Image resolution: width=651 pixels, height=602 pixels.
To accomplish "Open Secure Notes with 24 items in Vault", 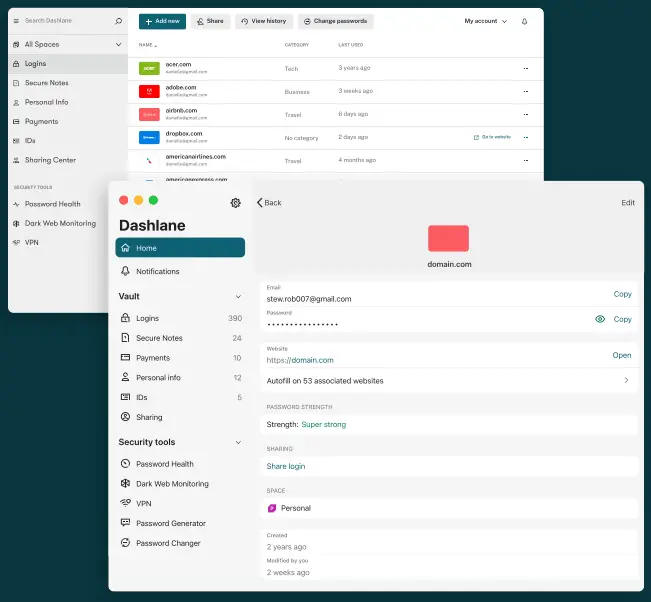I will click(181, 338).
